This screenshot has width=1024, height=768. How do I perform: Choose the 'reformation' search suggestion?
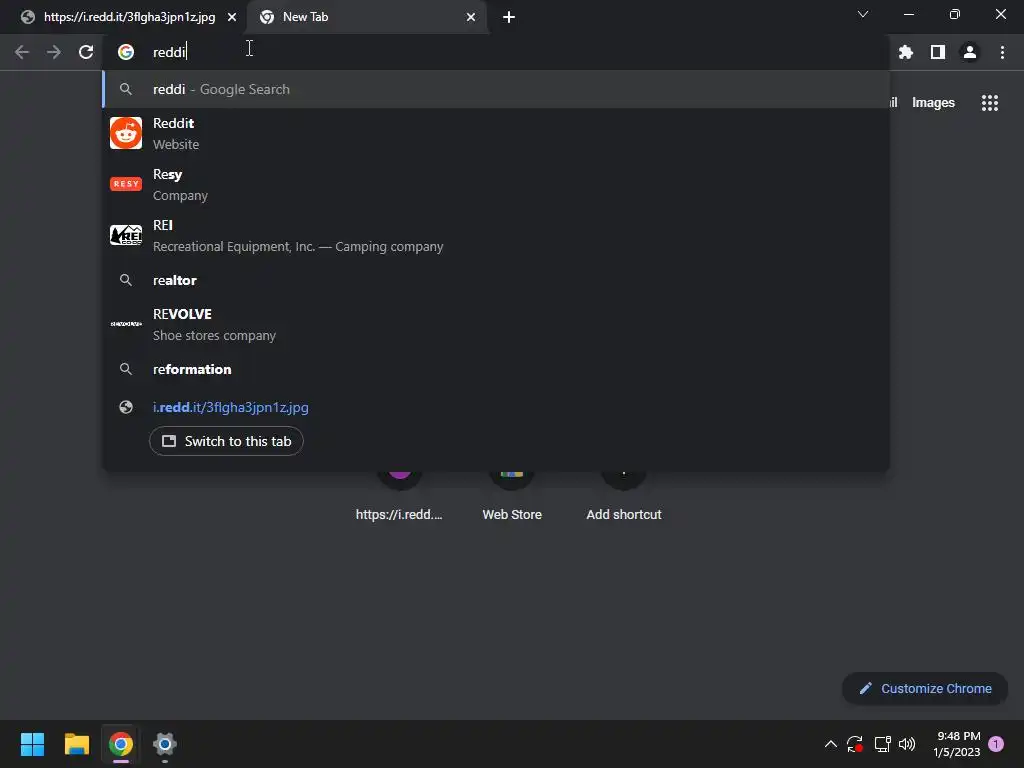click(x=496, y=369)
